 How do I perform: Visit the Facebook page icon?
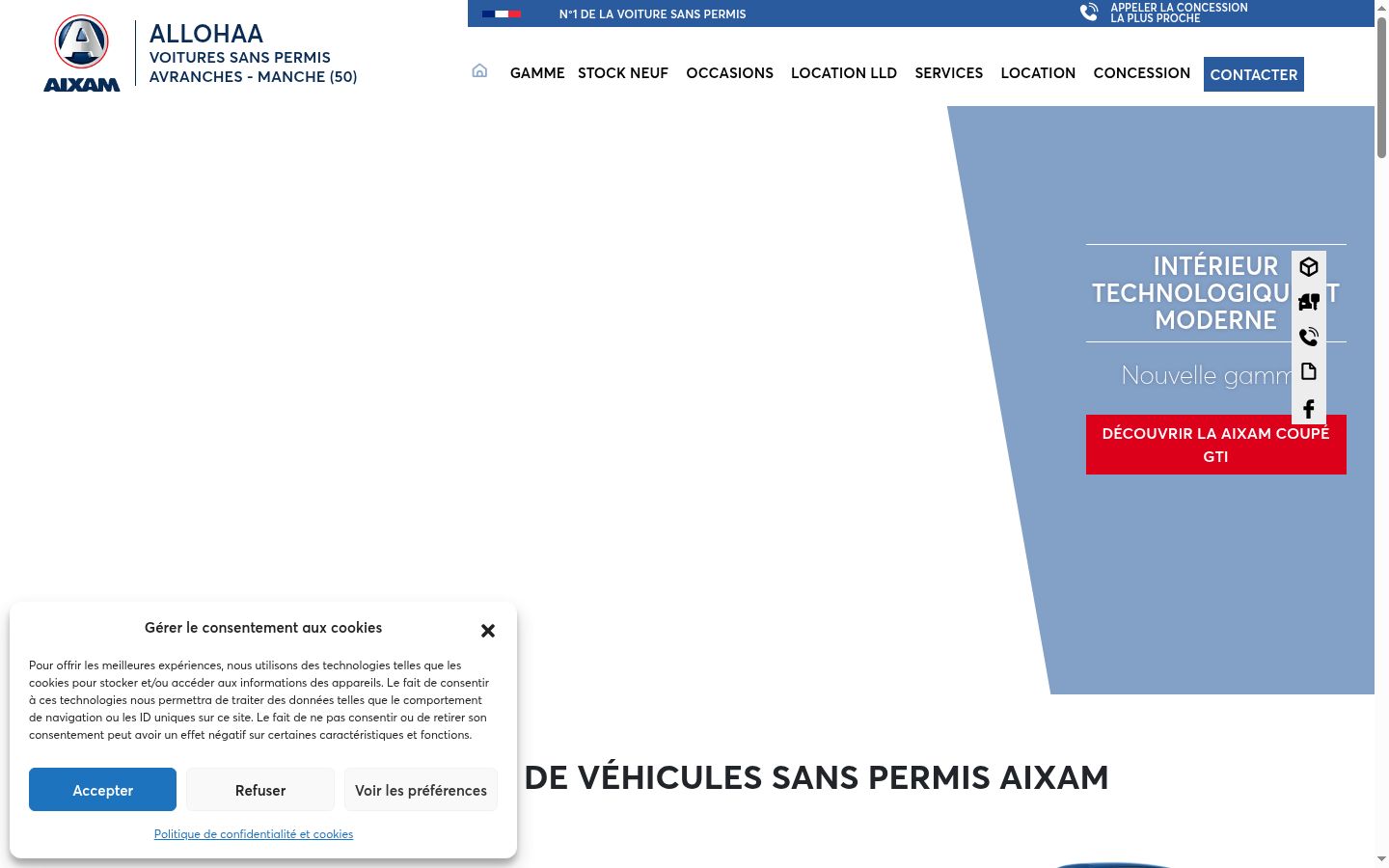[1309, 409]
